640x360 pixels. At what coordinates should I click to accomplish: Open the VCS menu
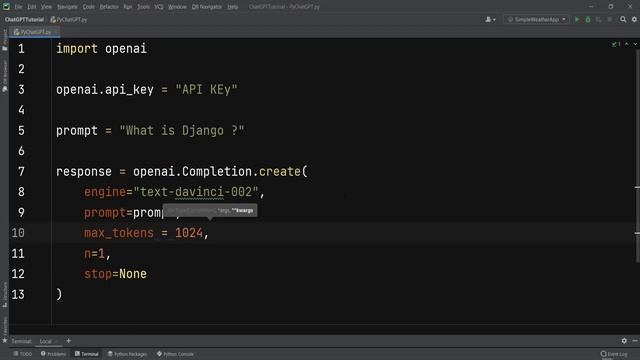click(x=159, y=7)
